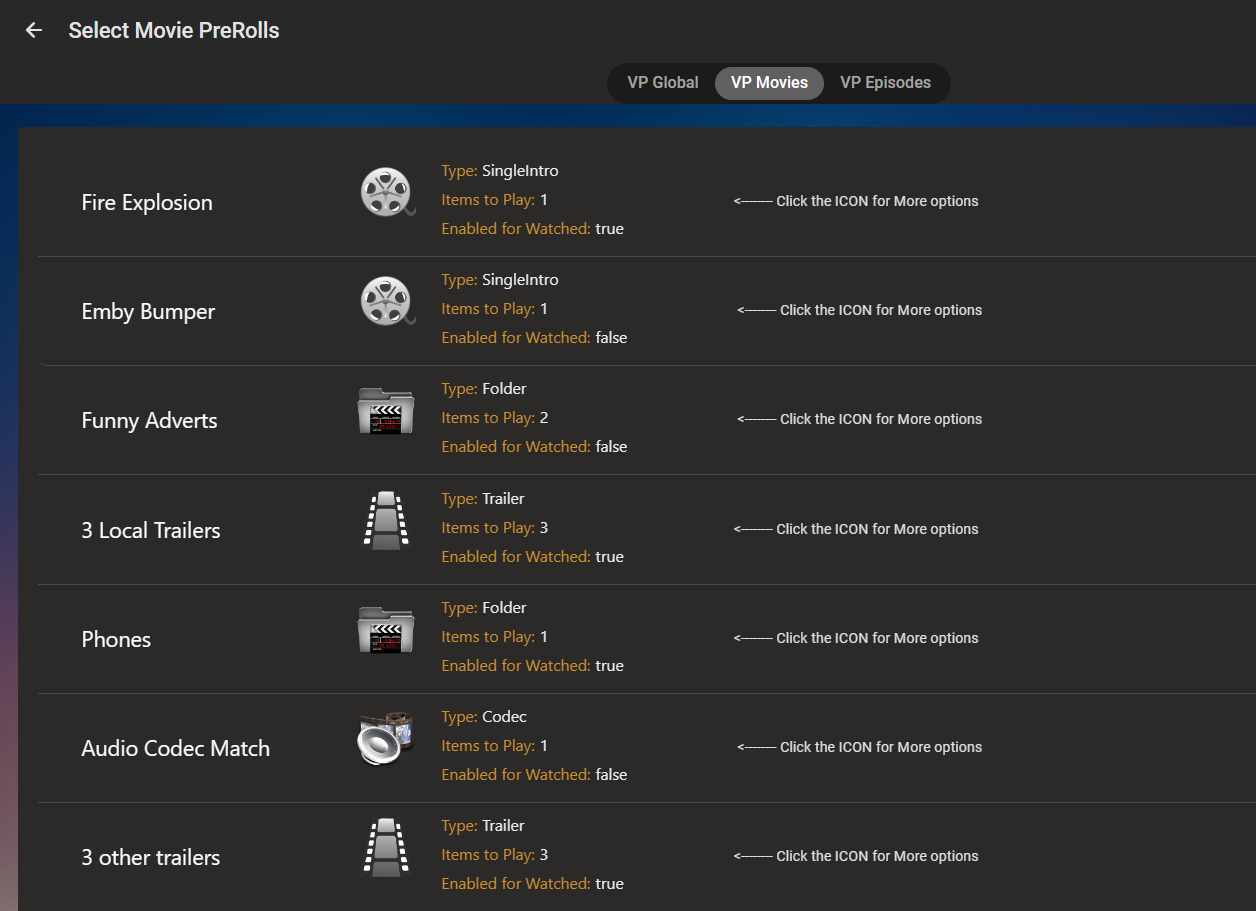Screen dimensions: 1256x911
Task: Select the Audio Codec Match name
Action: (x=175, y=748)
